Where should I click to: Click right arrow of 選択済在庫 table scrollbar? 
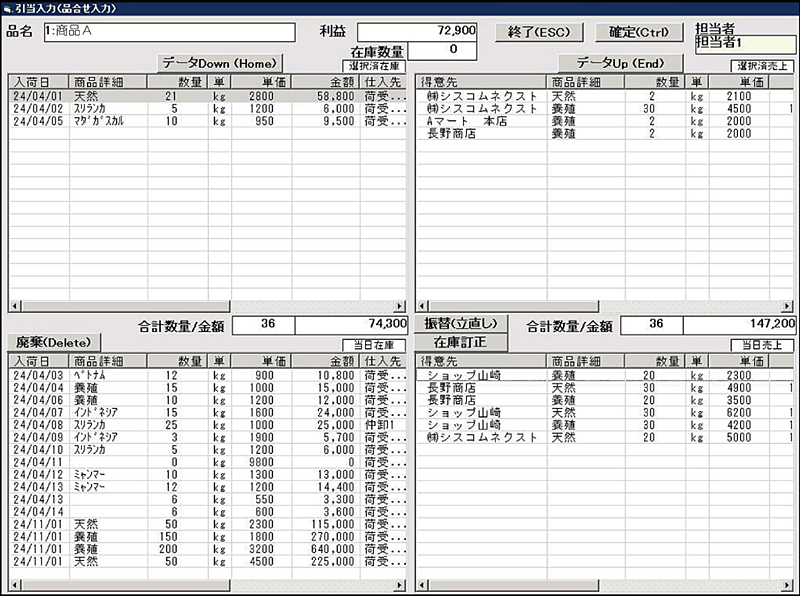click(x=401, y=306)
